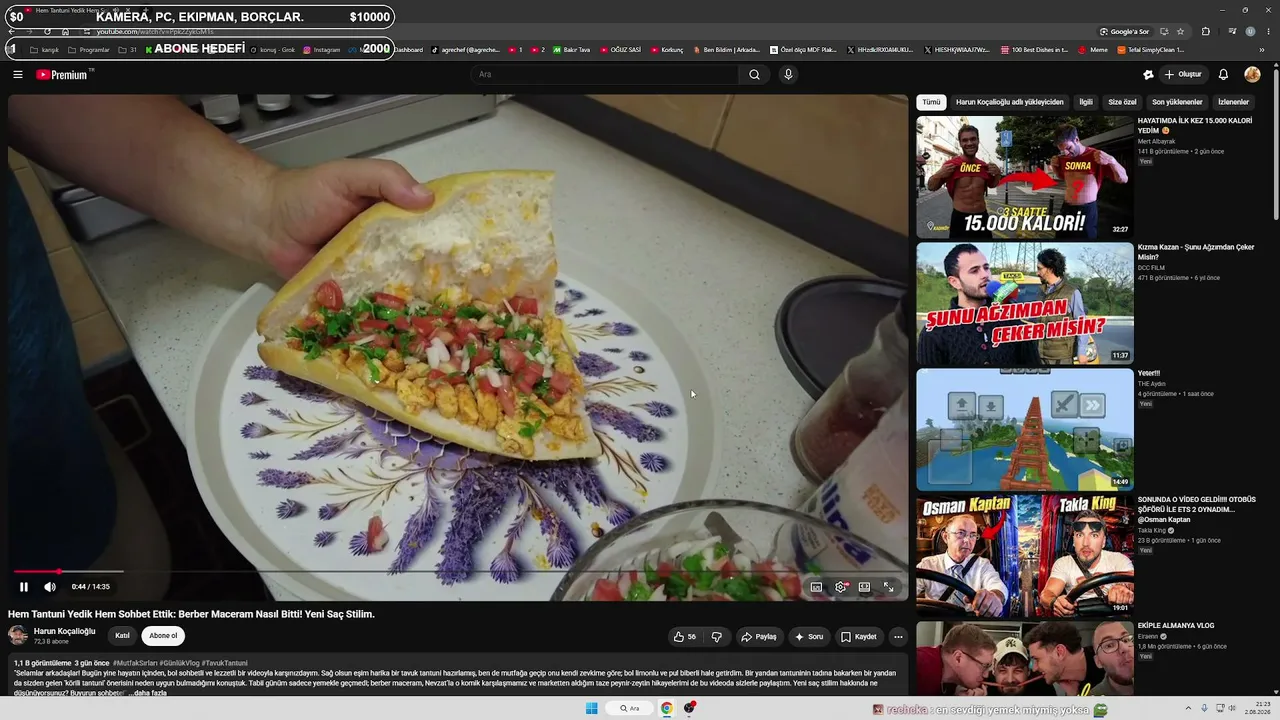Open Osman Kaptan Takla King thumbnail

pyautogui.click(x=1025, y=555)
